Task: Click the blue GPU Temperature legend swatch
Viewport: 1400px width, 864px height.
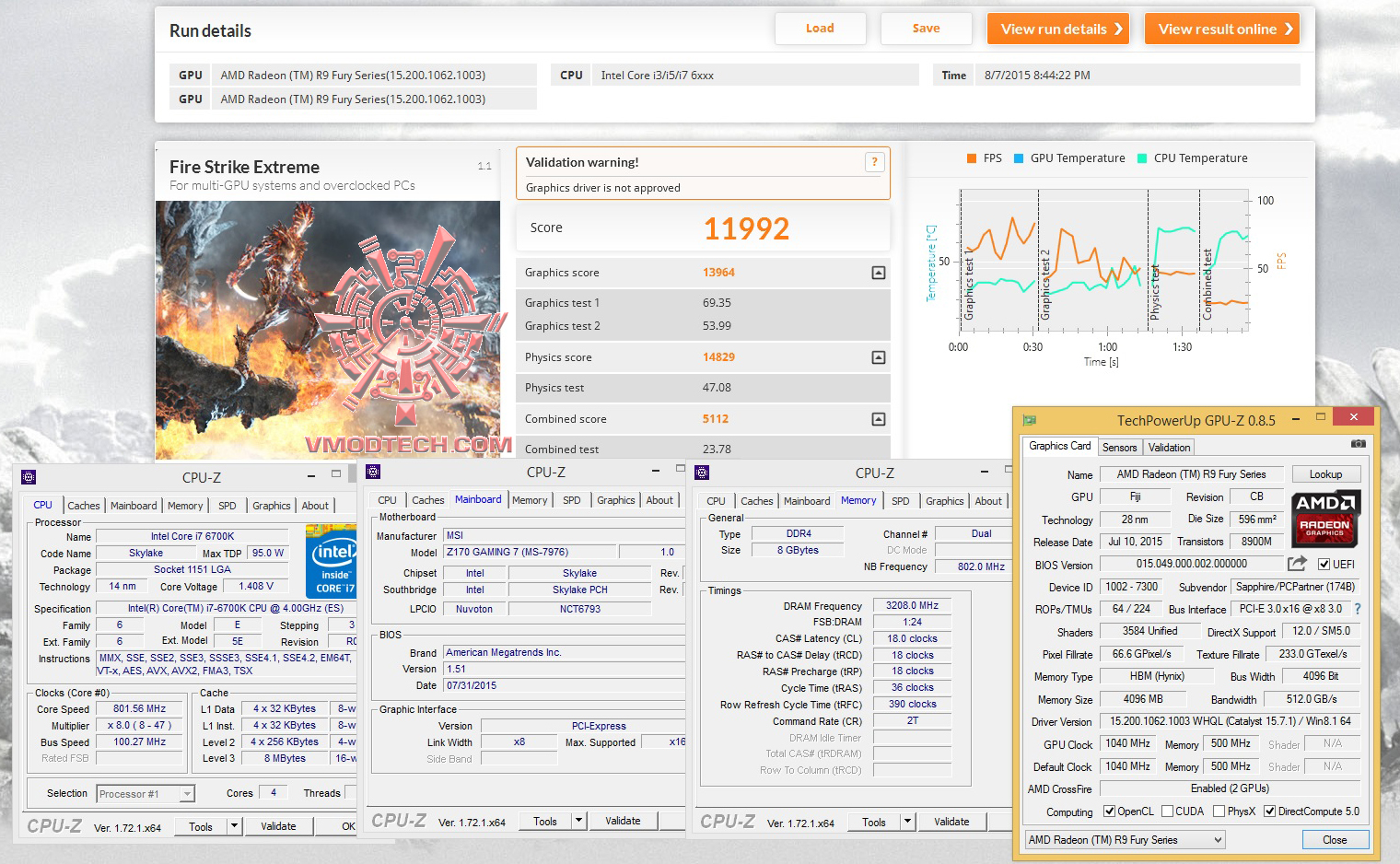Action: tap(1019, 158)
